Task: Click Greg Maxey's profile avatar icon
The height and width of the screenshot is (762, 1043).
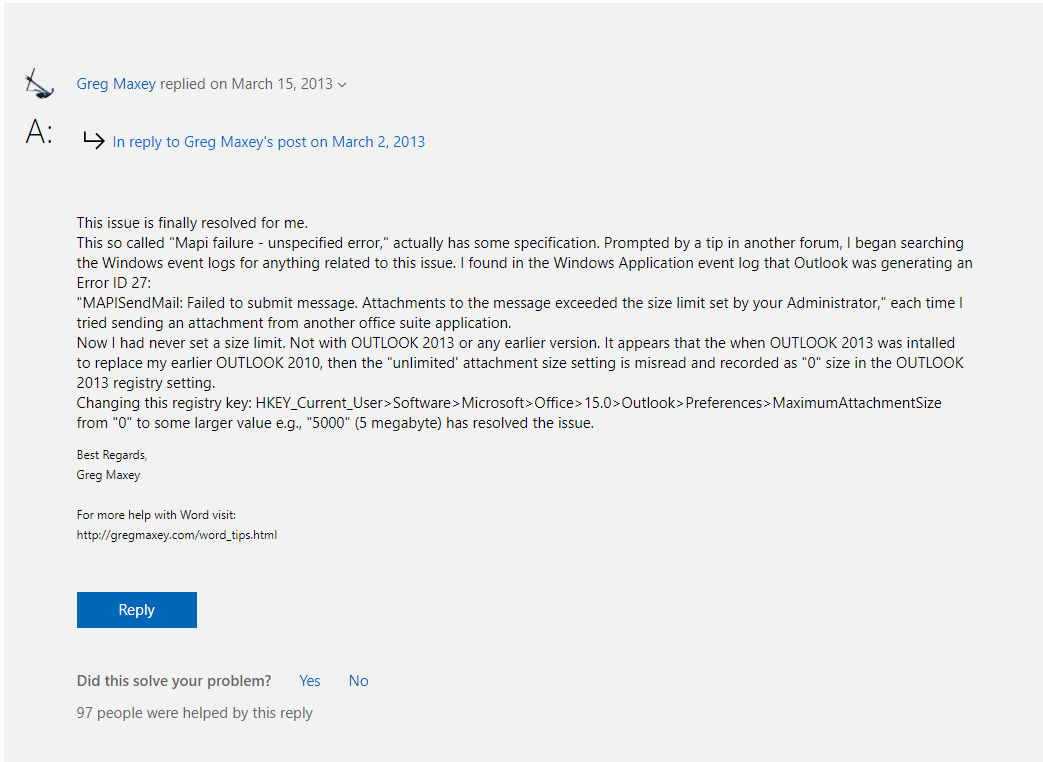Action: tap(38, 84)
